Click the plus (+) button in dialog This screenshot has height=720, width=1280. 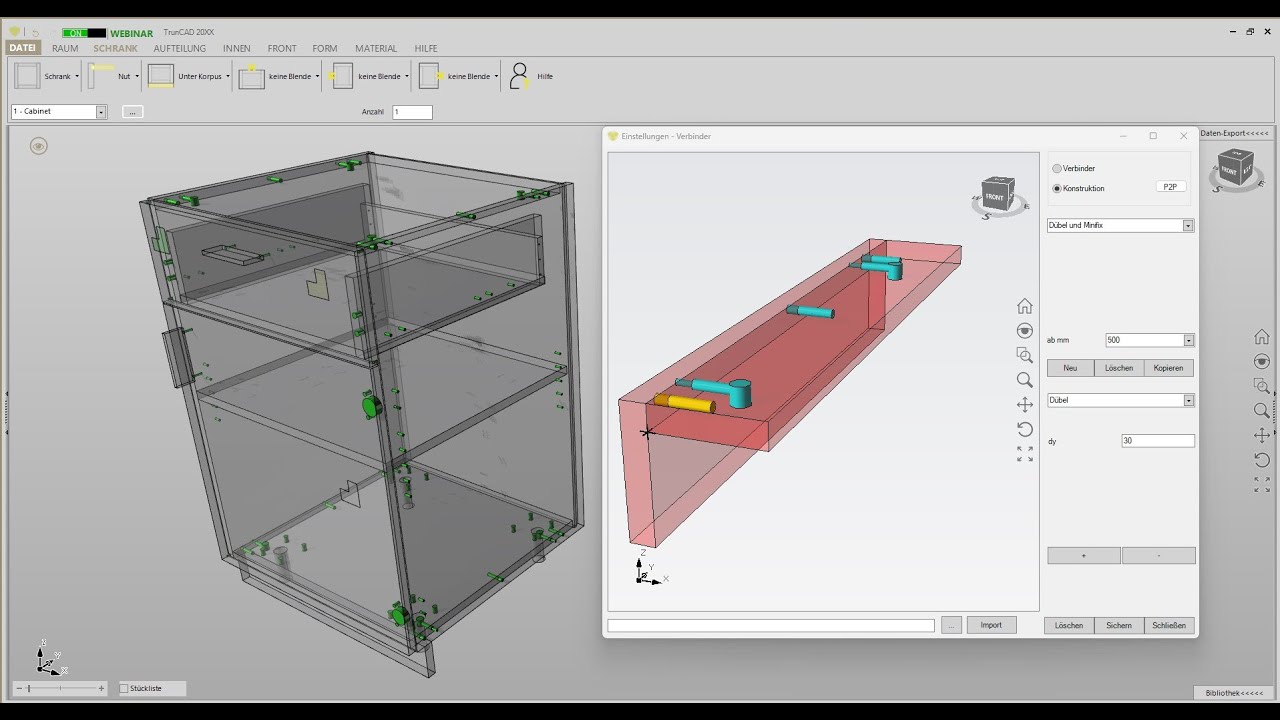pos(1083,556)
